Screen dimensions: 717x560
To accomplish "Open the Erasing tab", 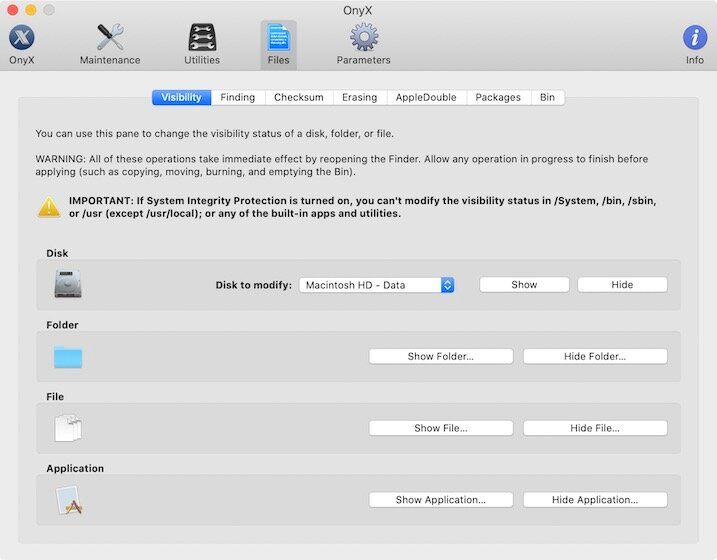I will pyautogui.click(x=359, y=98).
